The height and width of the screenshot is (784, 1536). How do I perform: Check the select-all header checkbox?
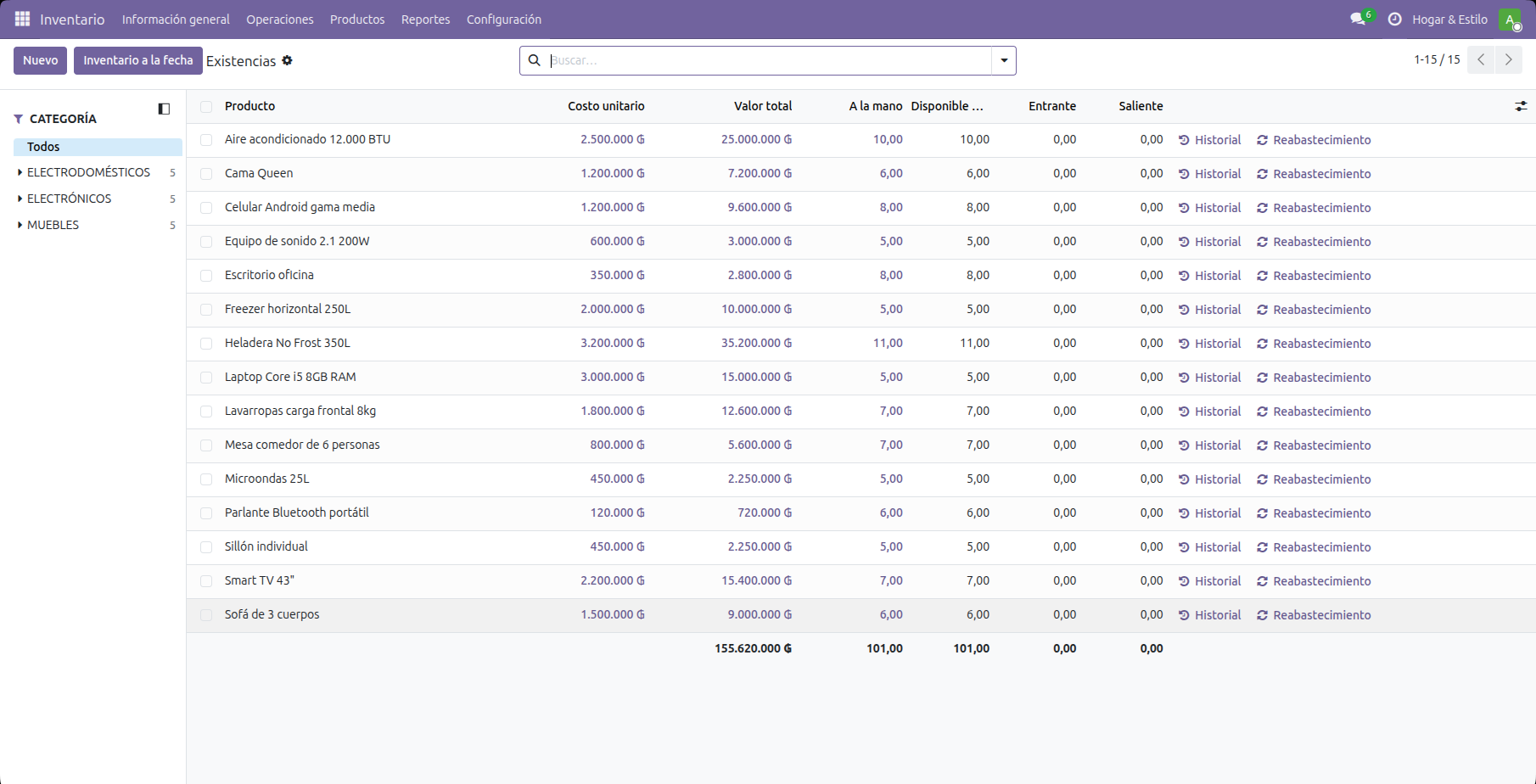[206, 106]
